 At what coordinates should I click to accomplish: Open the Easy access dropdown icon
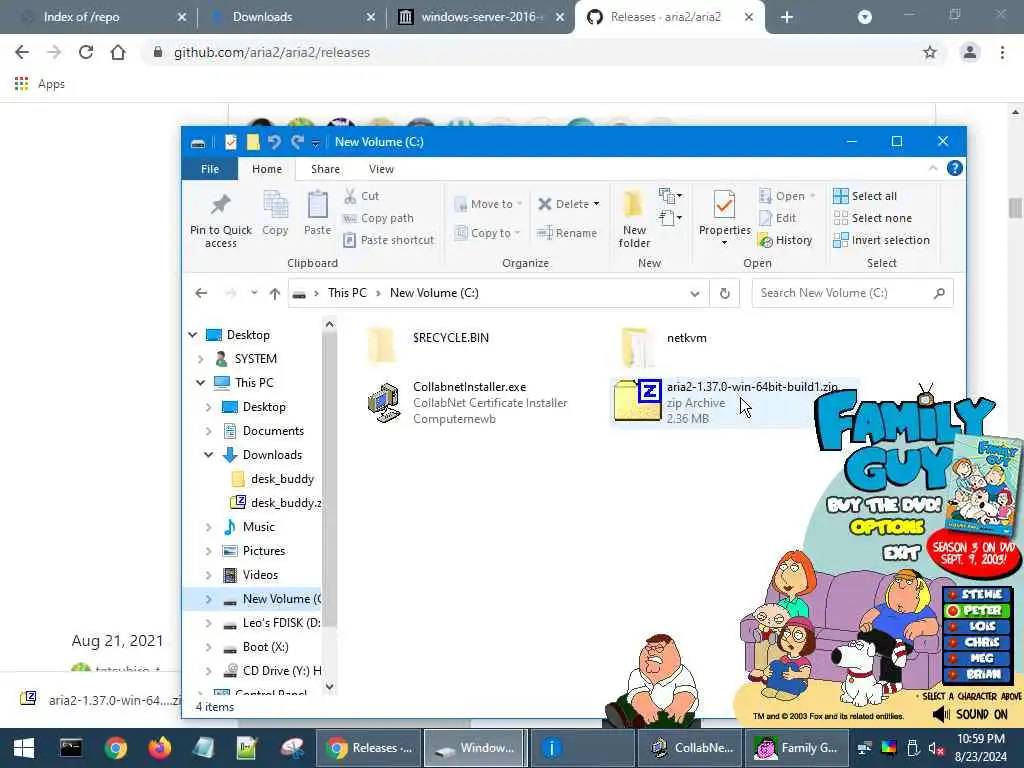pos(670,217)
